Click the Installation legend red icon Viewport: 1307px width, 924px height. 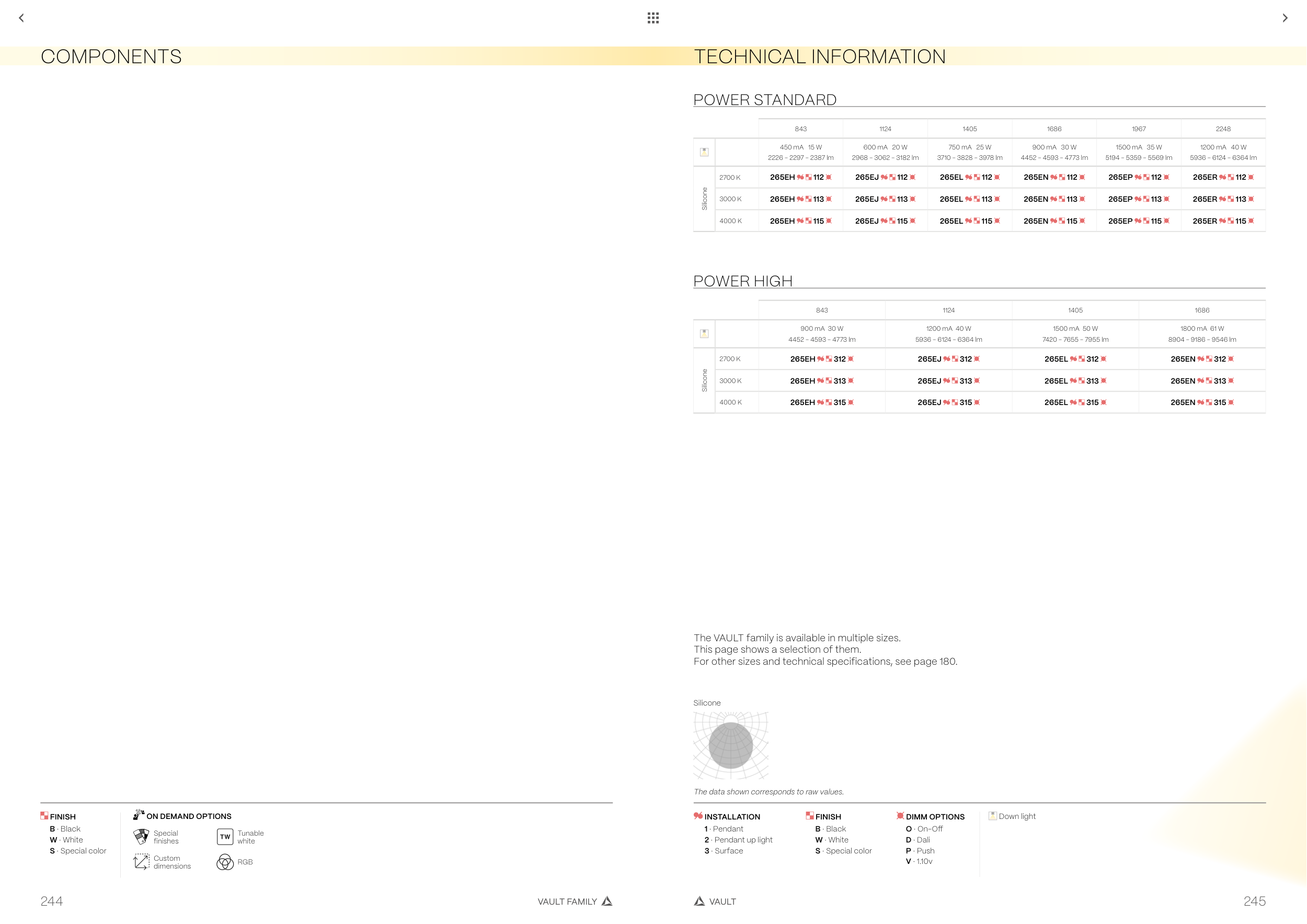click(x=698, y=815)
